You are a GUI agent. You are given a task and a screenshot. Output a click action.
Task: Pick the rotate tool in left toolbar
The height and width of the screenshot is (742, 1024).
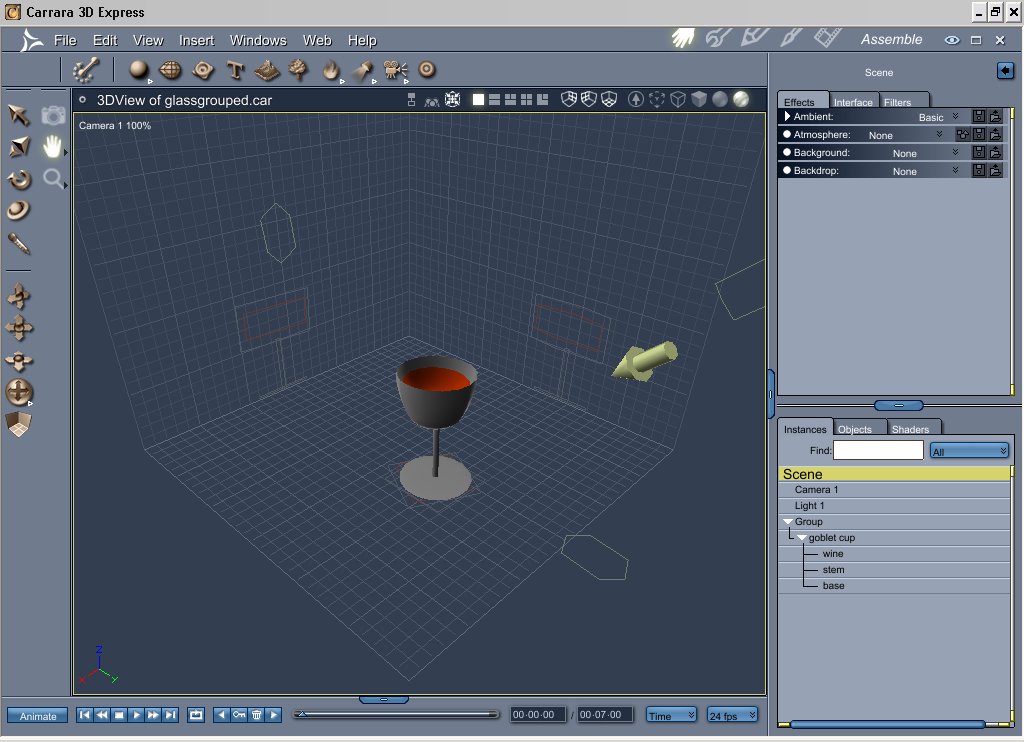(19, 179)
